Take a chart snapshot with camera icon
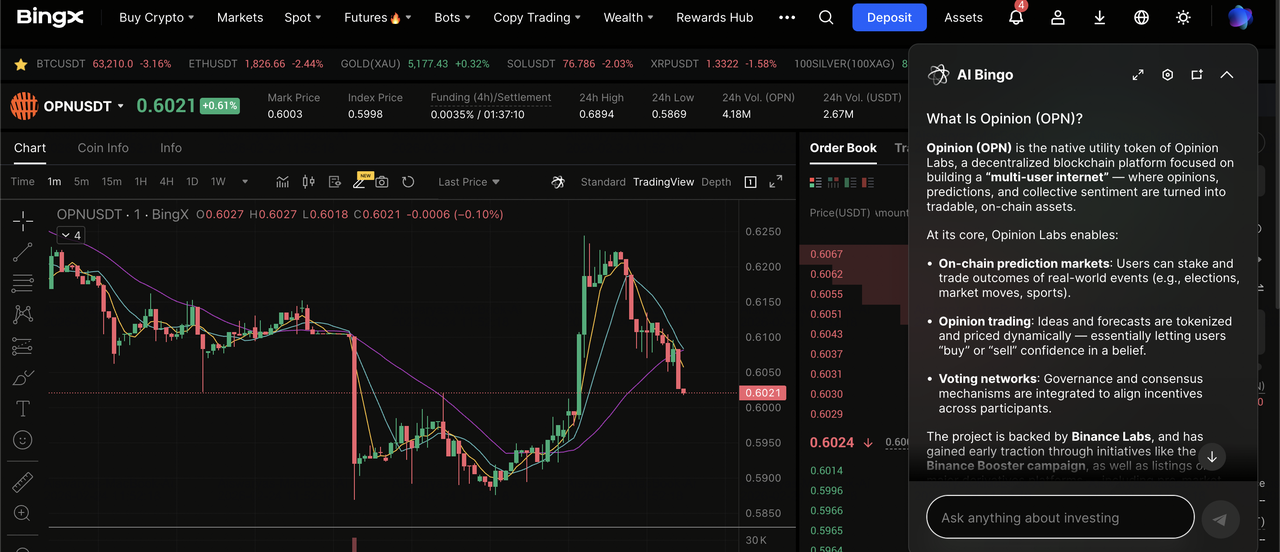Image resolution: width=1280 pixels, height=552 pixels. [382, 182]
